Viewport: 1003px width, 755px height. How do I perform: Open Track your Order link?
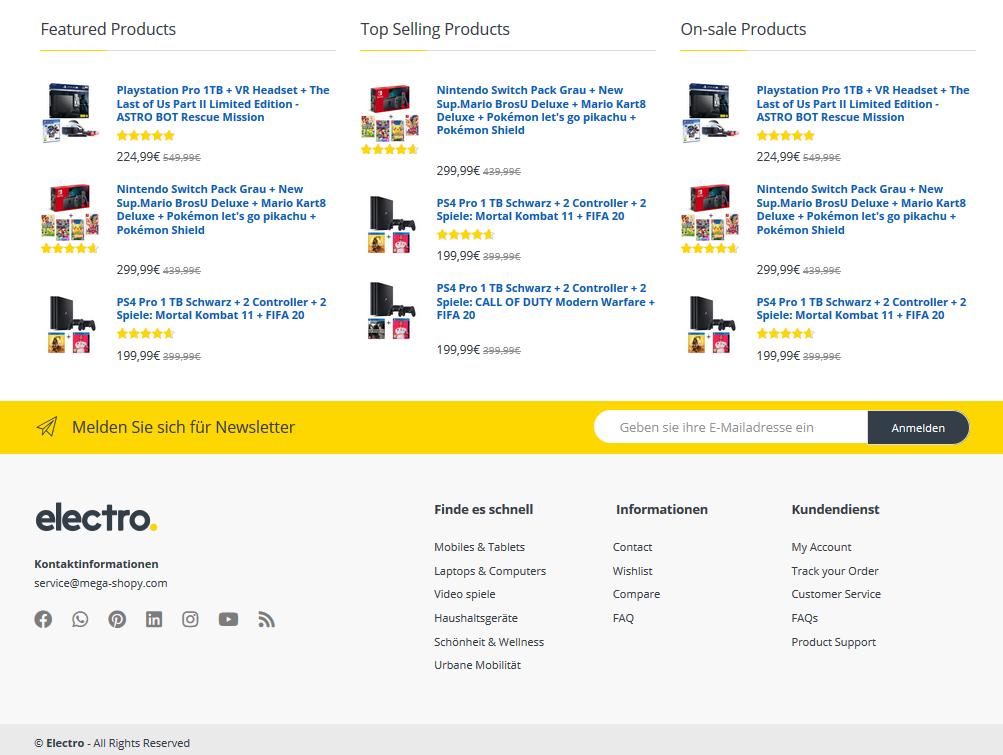(x=835, y=571)
